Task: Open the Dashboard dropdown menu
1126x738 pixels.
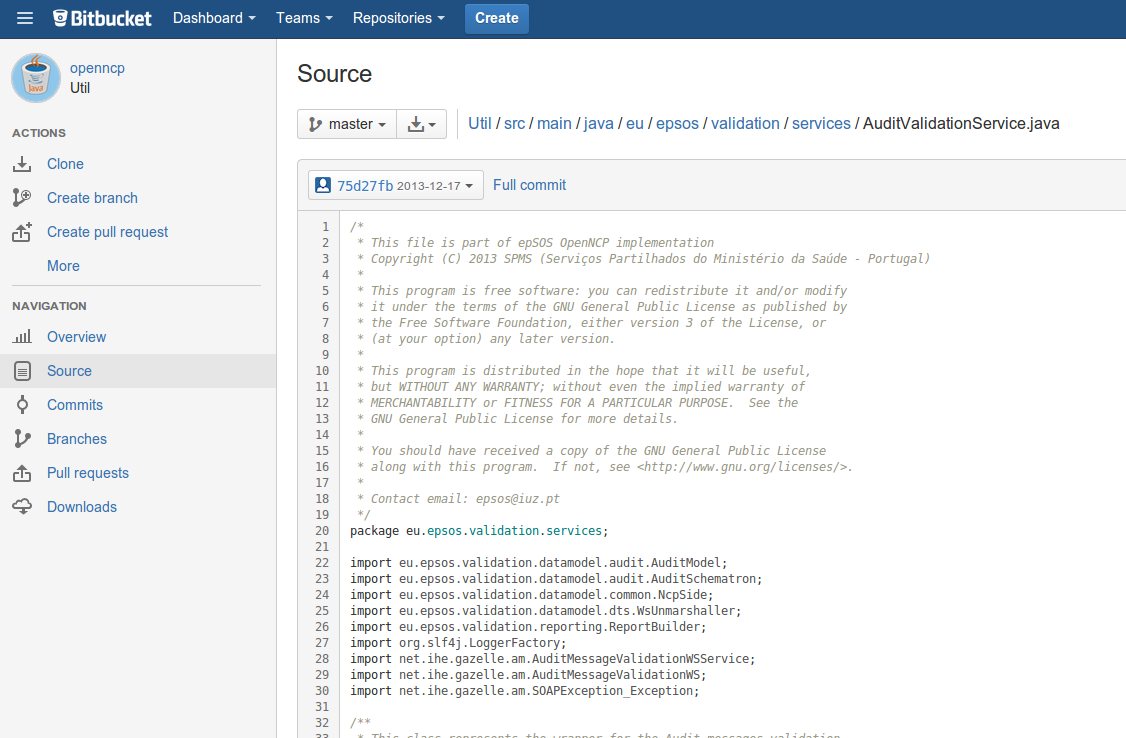Action: 214,18
